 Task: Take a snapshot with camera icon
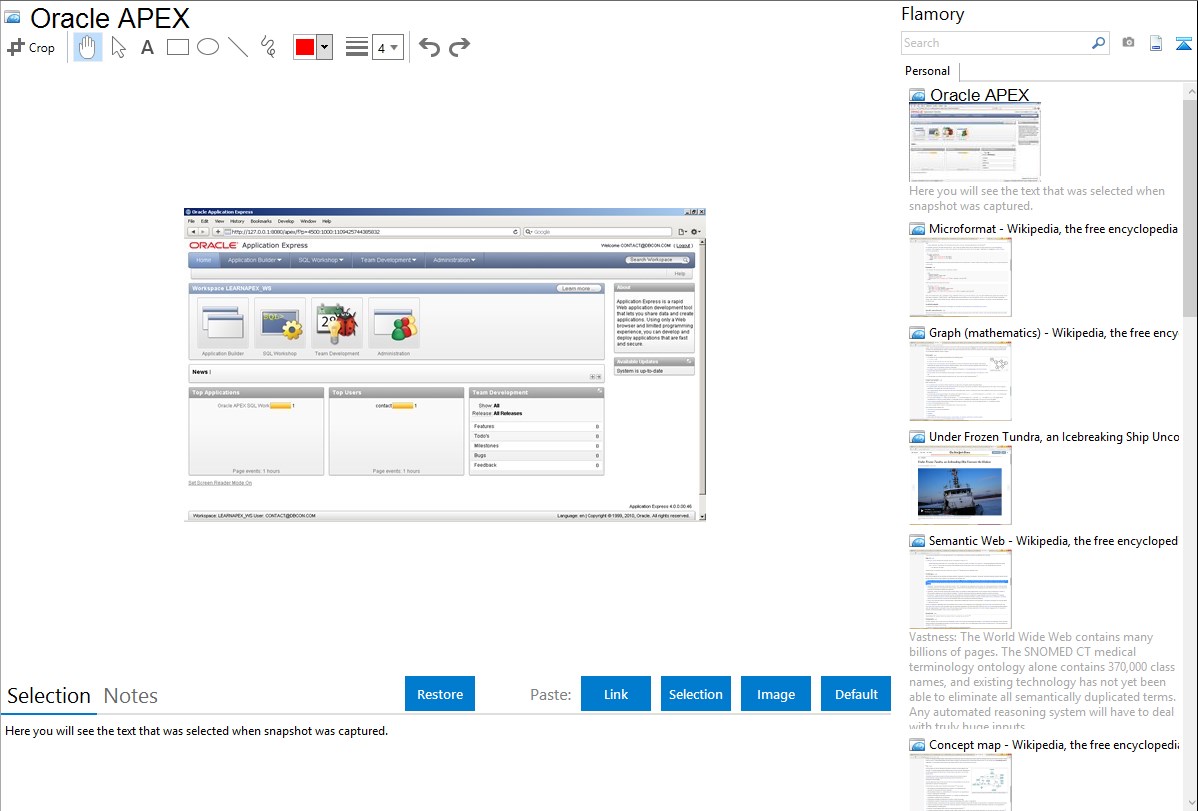1128,43
